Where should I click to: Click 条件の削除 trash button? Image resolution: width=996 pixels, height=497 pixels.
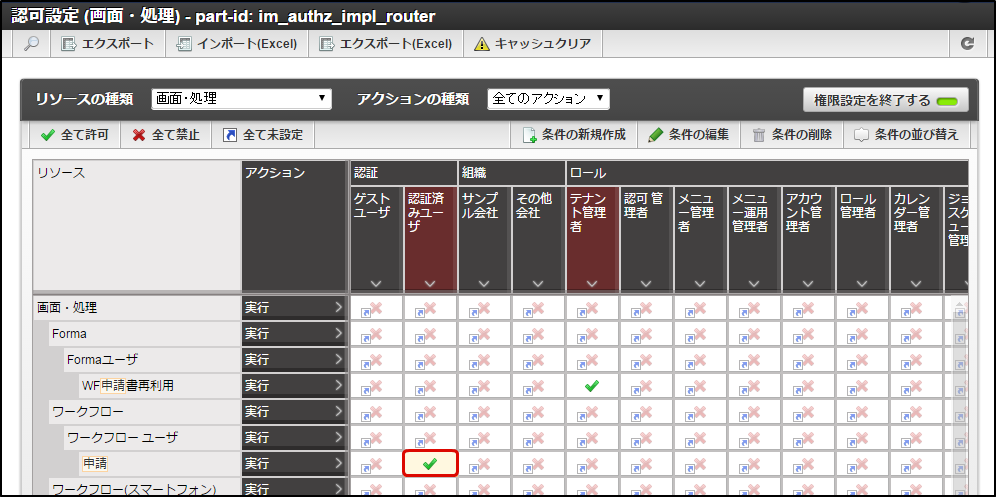click(x=792, y=135)
